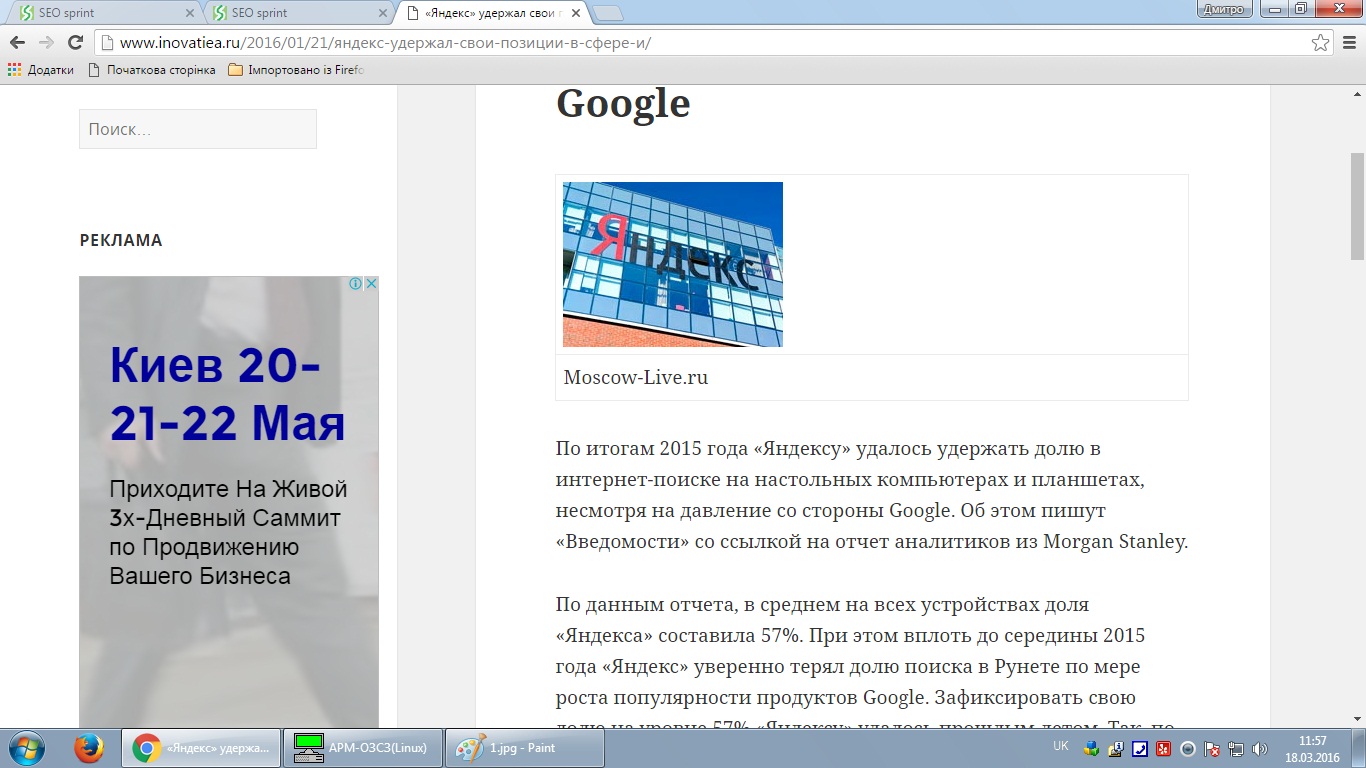
Task: Open the blue phone tray icon
Action: 1140,748
